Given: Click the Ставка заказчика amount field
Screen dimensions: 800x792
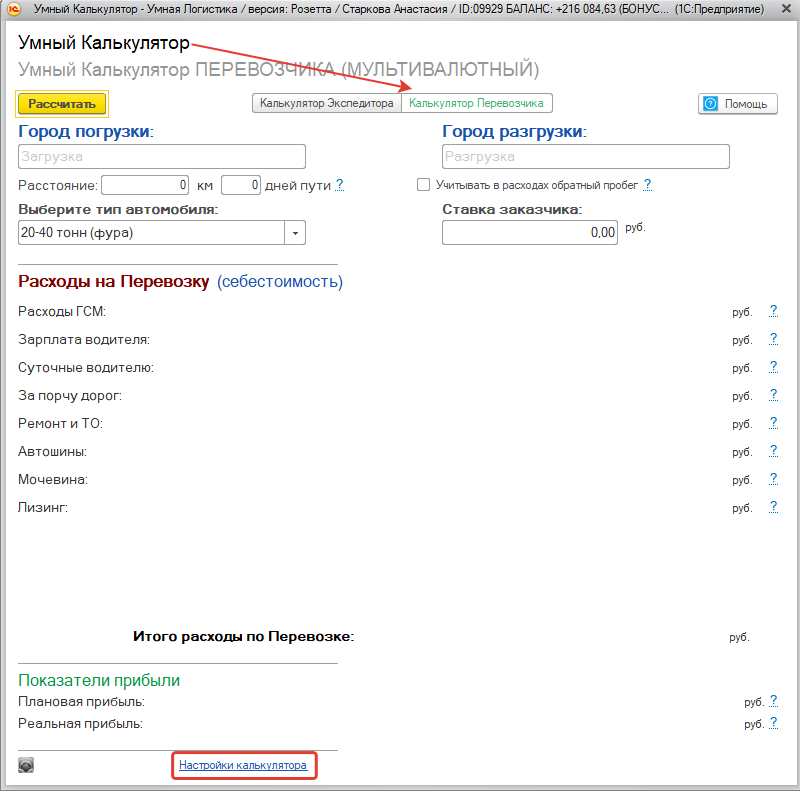Looking at the screenshot, I should click(530, 233).
